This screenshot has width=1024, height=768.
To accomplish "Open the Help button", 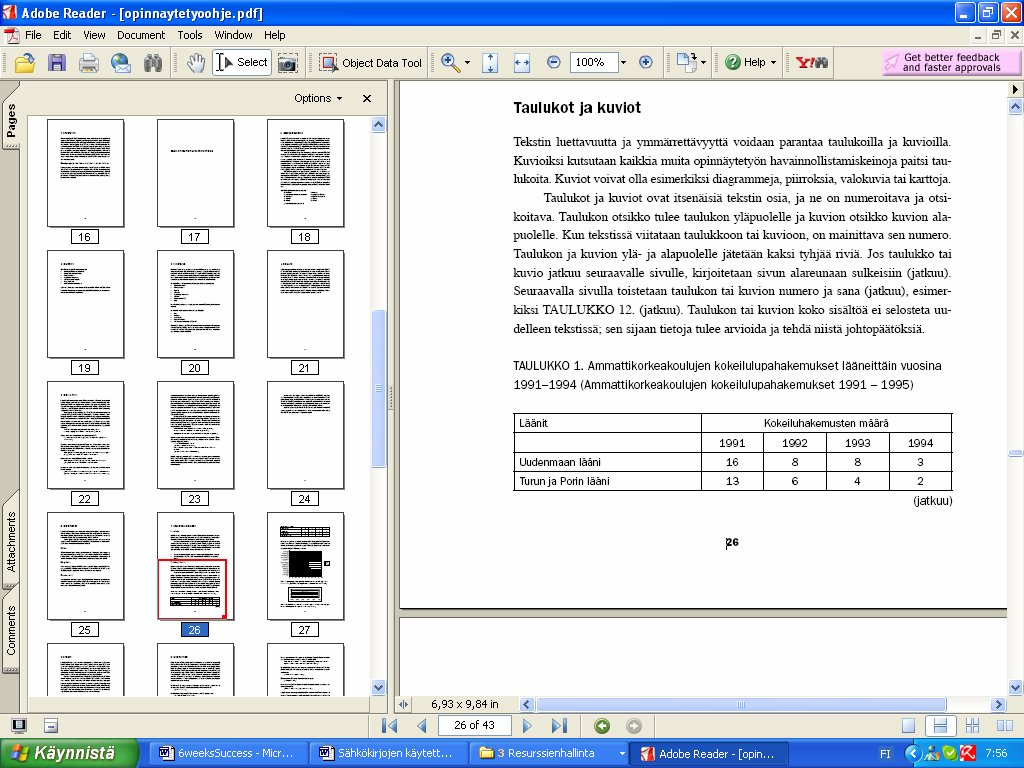I will [x=746, y=63].
